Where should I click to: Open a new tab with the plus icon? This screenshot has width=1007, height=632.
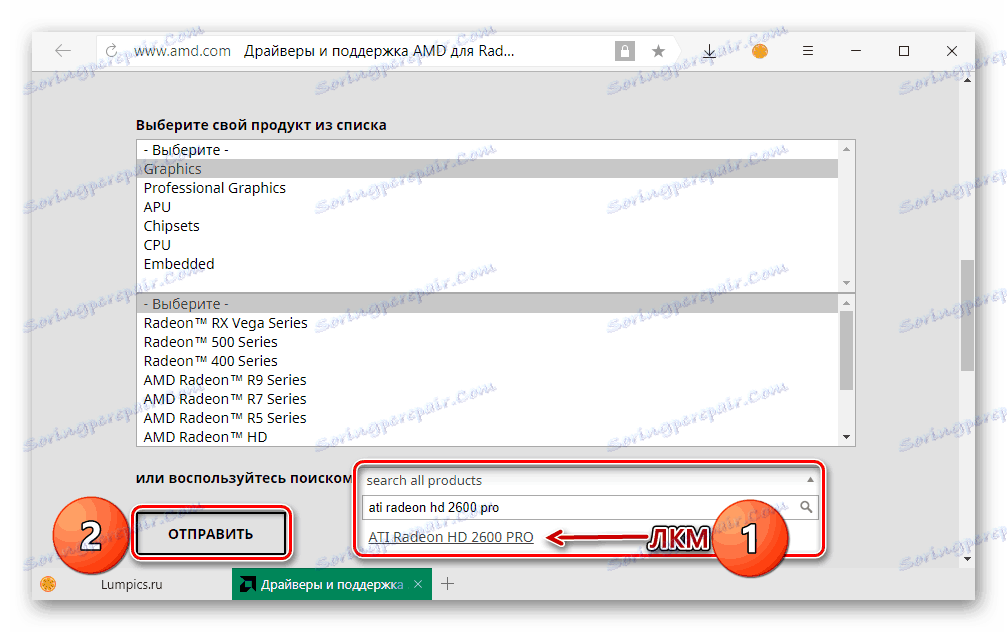coord(447,583)
